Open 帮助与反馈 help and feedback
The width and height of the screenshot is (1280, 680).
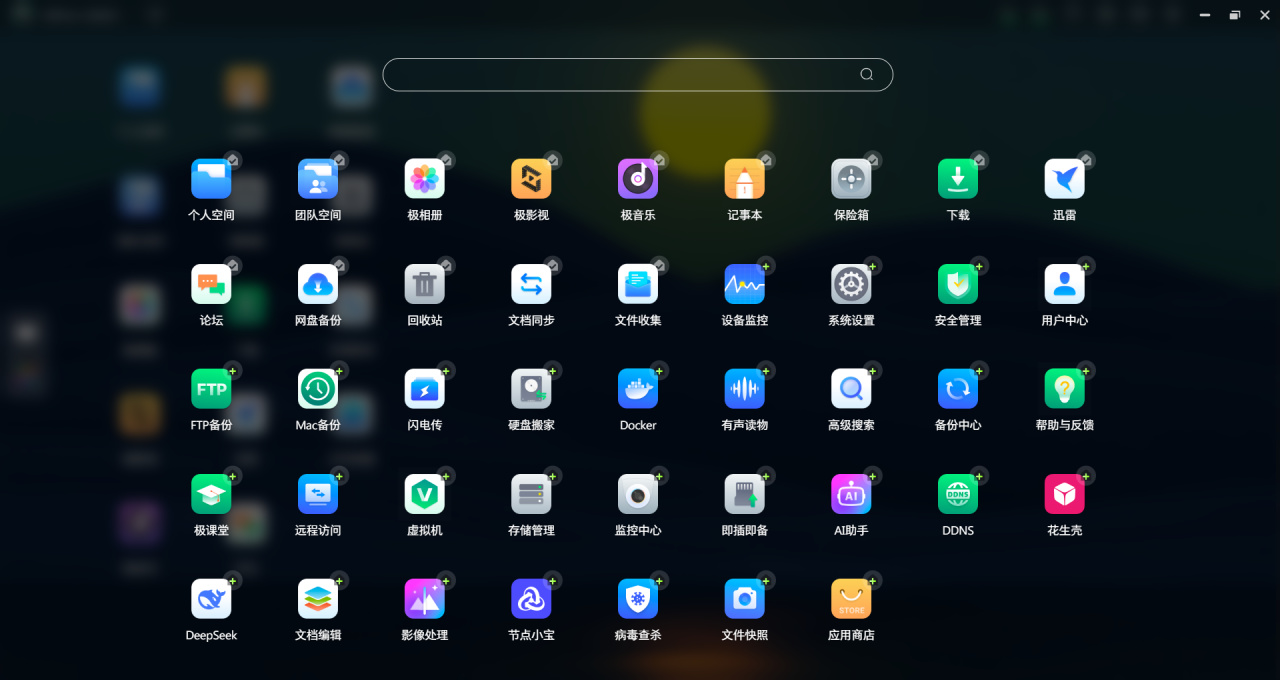[x=1065, y=389]
